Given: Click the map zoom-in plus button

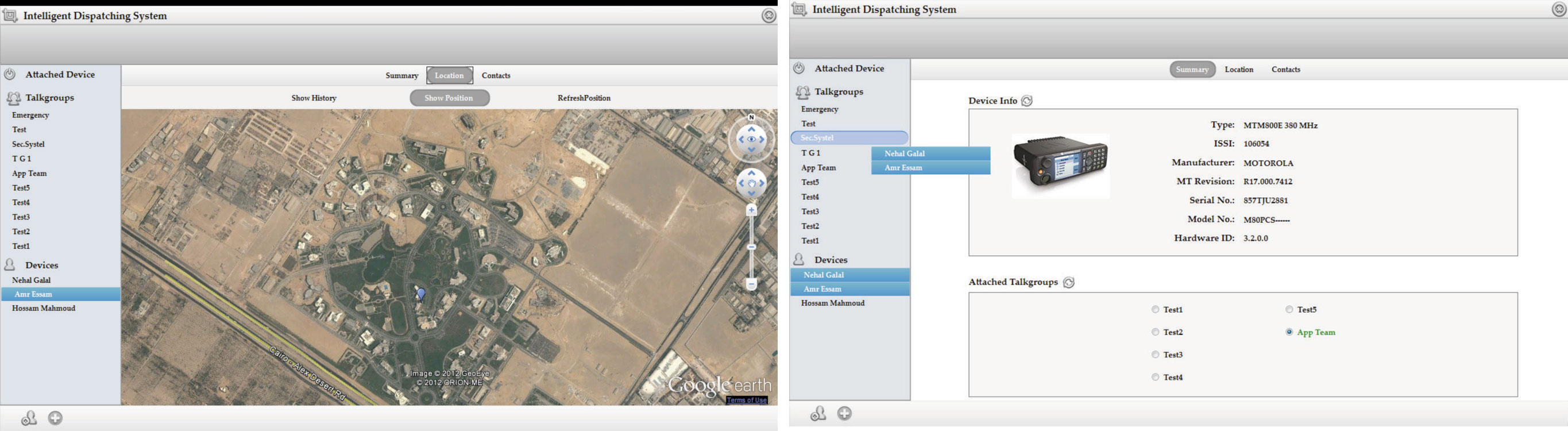Looking at the screenshot, I should pos(751,211).
